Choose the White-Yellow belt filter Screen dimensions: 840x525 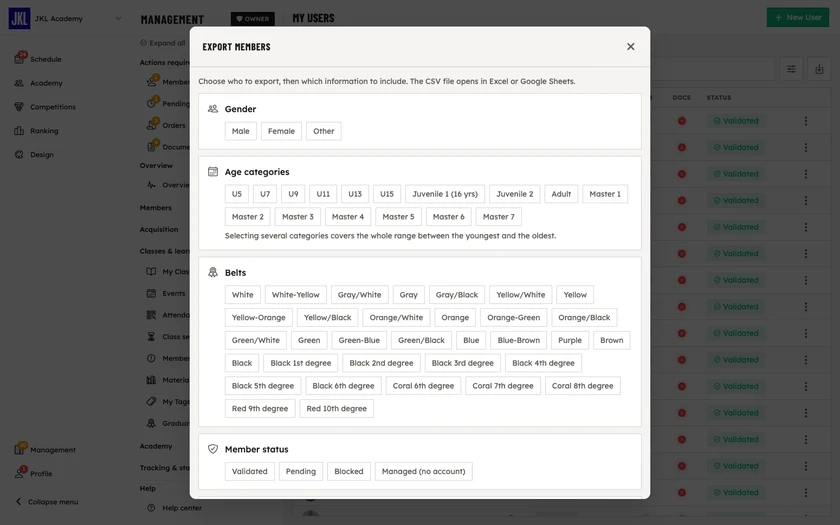click(x=296, y=295)
